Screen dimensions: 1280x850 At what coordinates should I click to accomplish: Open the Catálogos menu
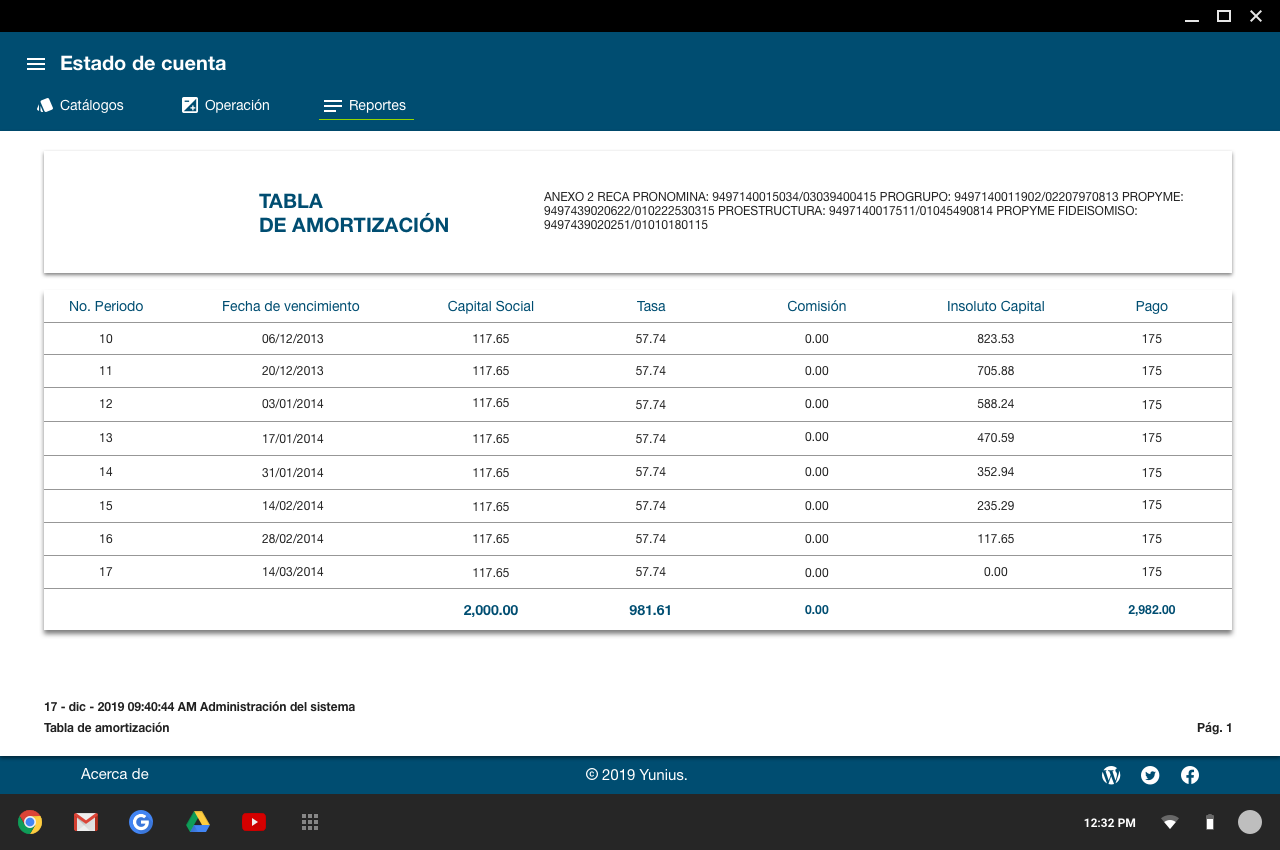80,105
